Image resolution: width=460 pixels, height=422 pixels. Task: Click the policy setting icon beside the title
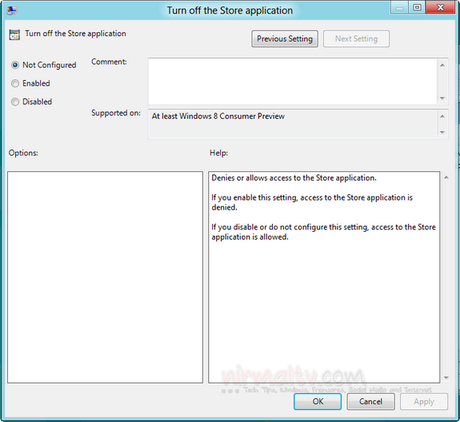tap(14, 34)
